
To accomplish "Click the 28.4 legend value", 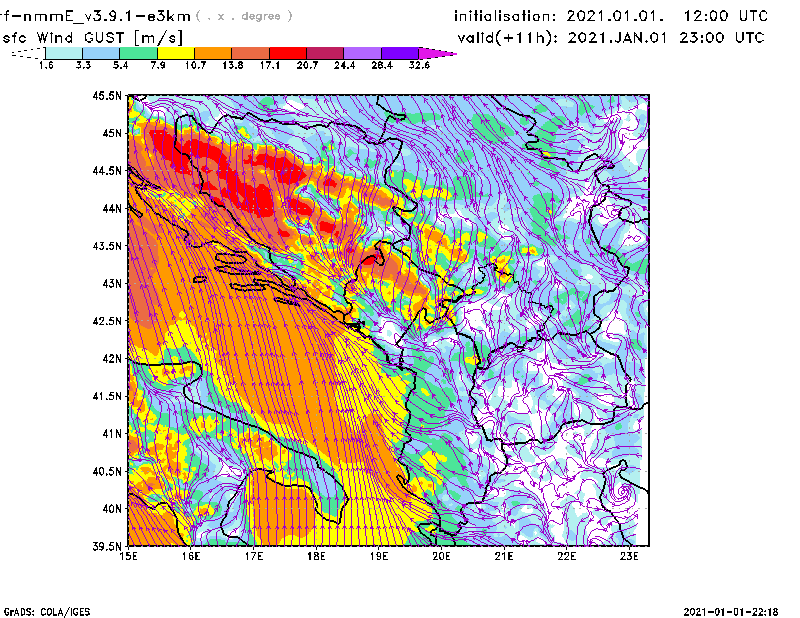I will [382, 65].
